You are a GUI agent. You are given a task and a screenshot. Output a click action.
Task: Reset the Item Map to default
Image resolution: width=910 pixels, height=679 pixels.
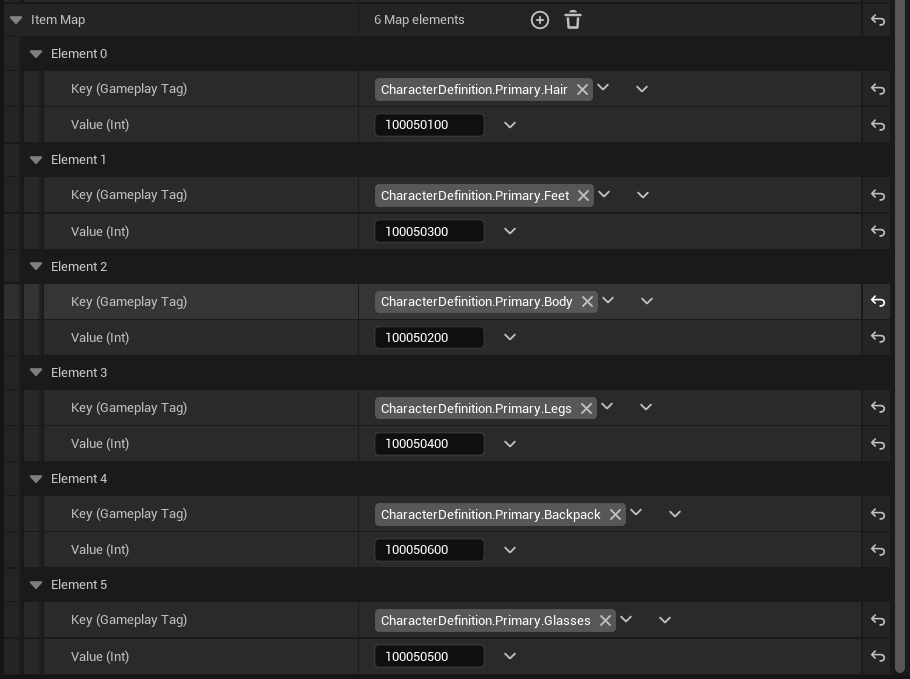tap(878, 20)
